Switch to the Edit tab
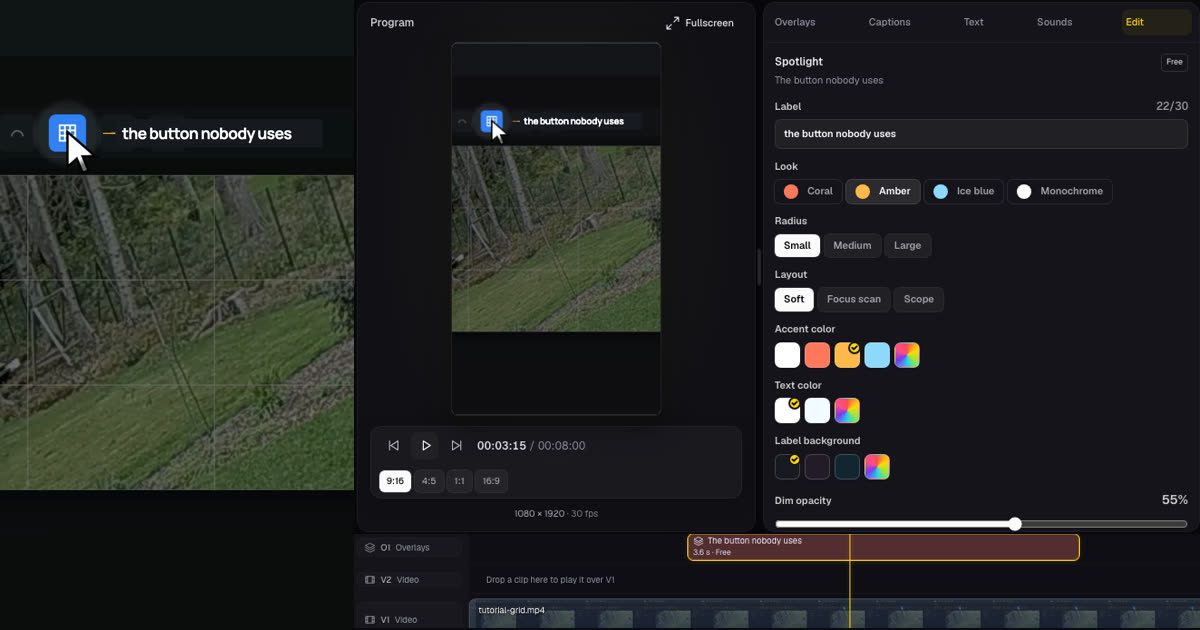Viewport: 1200px width, 630px height. [1156, 22]
